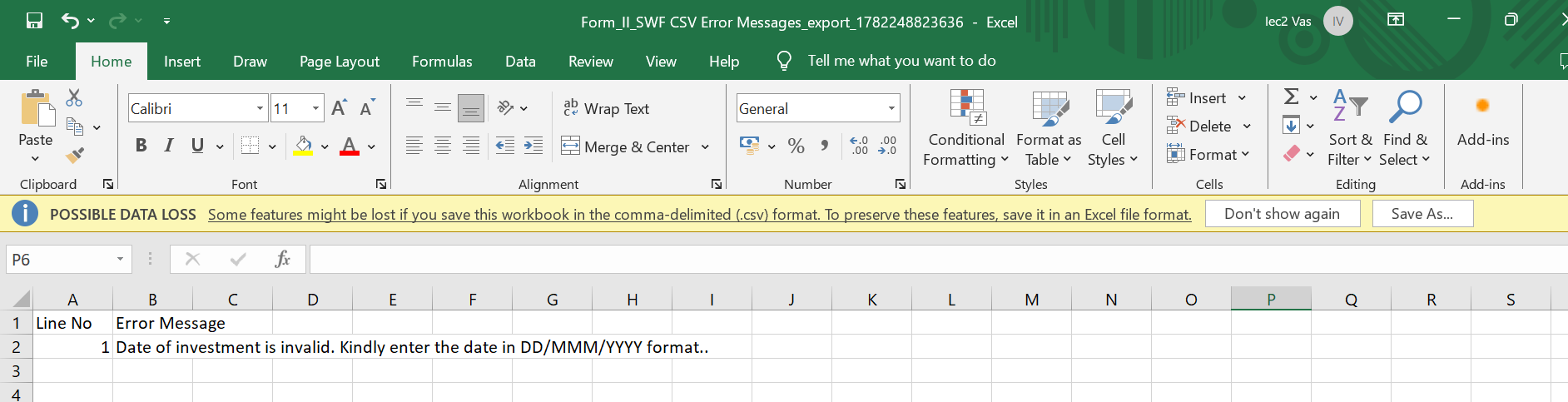Switch to the Page Layout tab

340,61
